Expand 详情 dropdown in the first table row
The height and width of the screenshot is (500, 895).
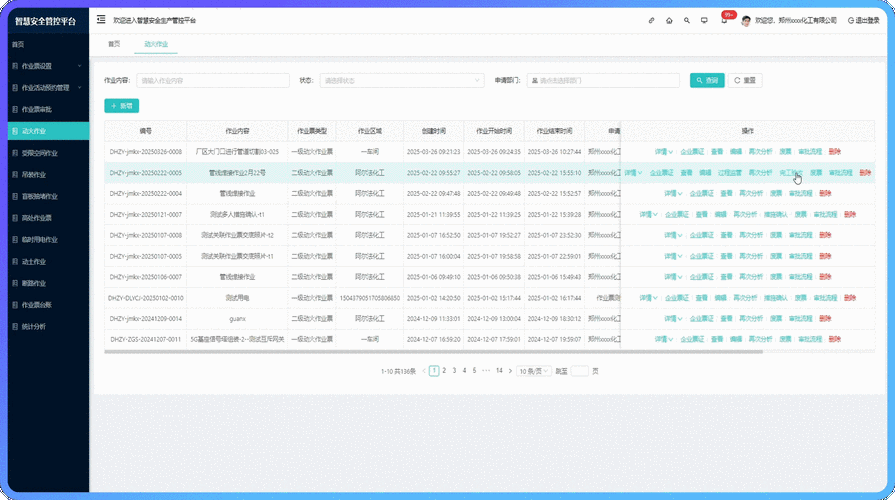[x=663, y=152]
